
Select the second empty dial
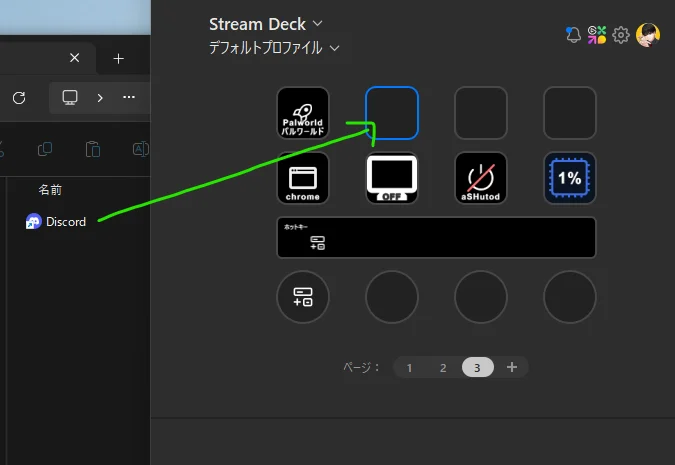[x=392, y=297]
